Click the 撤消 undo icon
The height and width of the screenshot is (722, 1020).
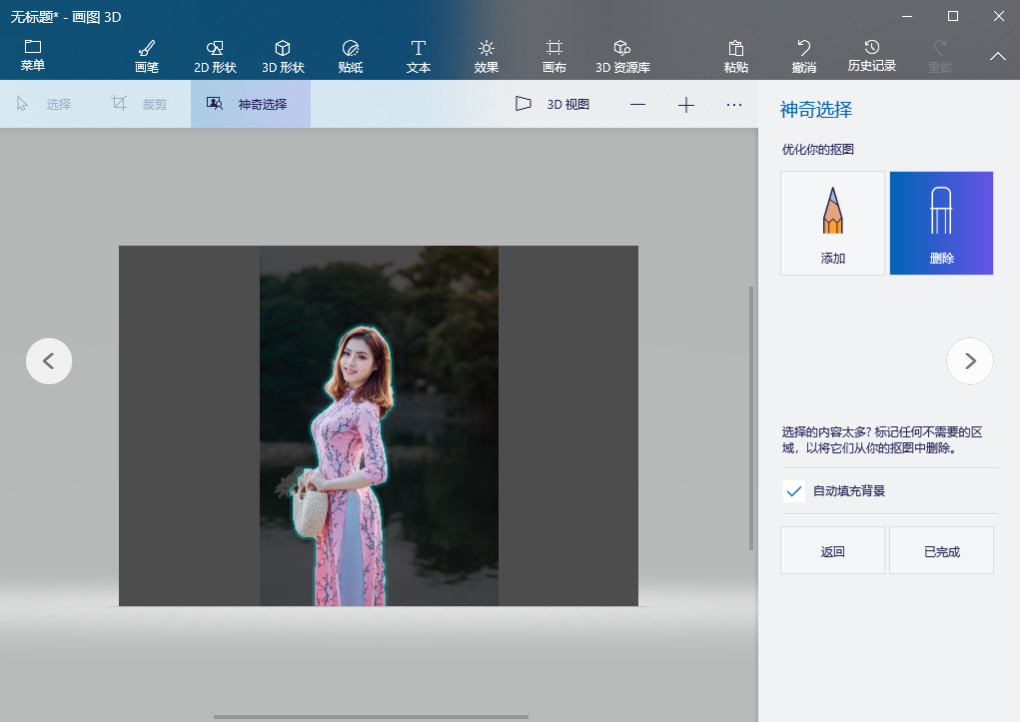(804, 48)
